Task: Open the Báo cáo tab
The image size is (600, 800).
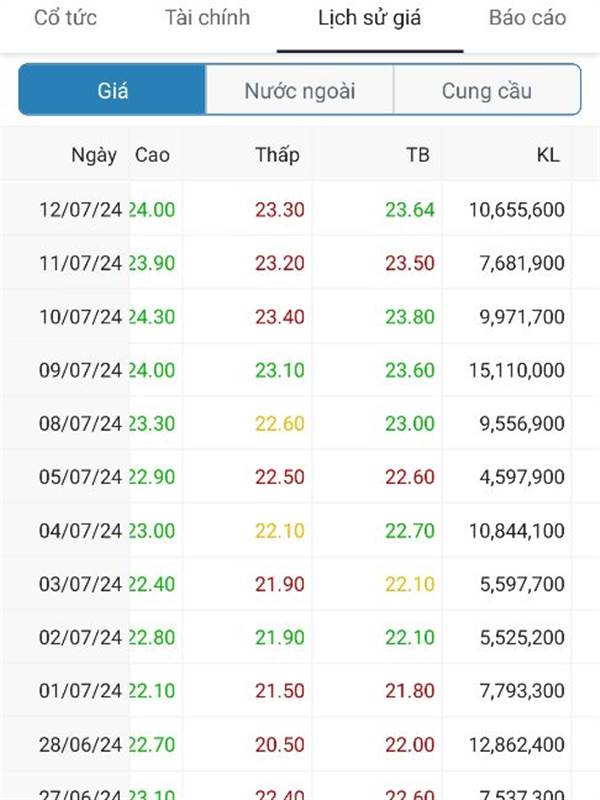Action: point(528,18)
